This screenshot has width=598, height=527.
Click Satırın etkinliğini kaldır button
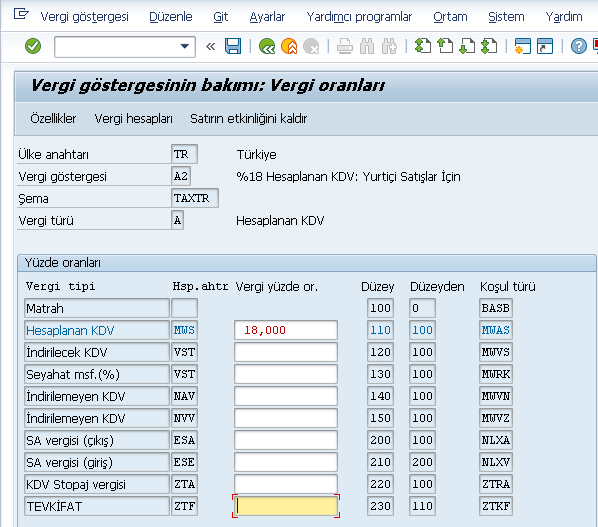tap(249, 119)
